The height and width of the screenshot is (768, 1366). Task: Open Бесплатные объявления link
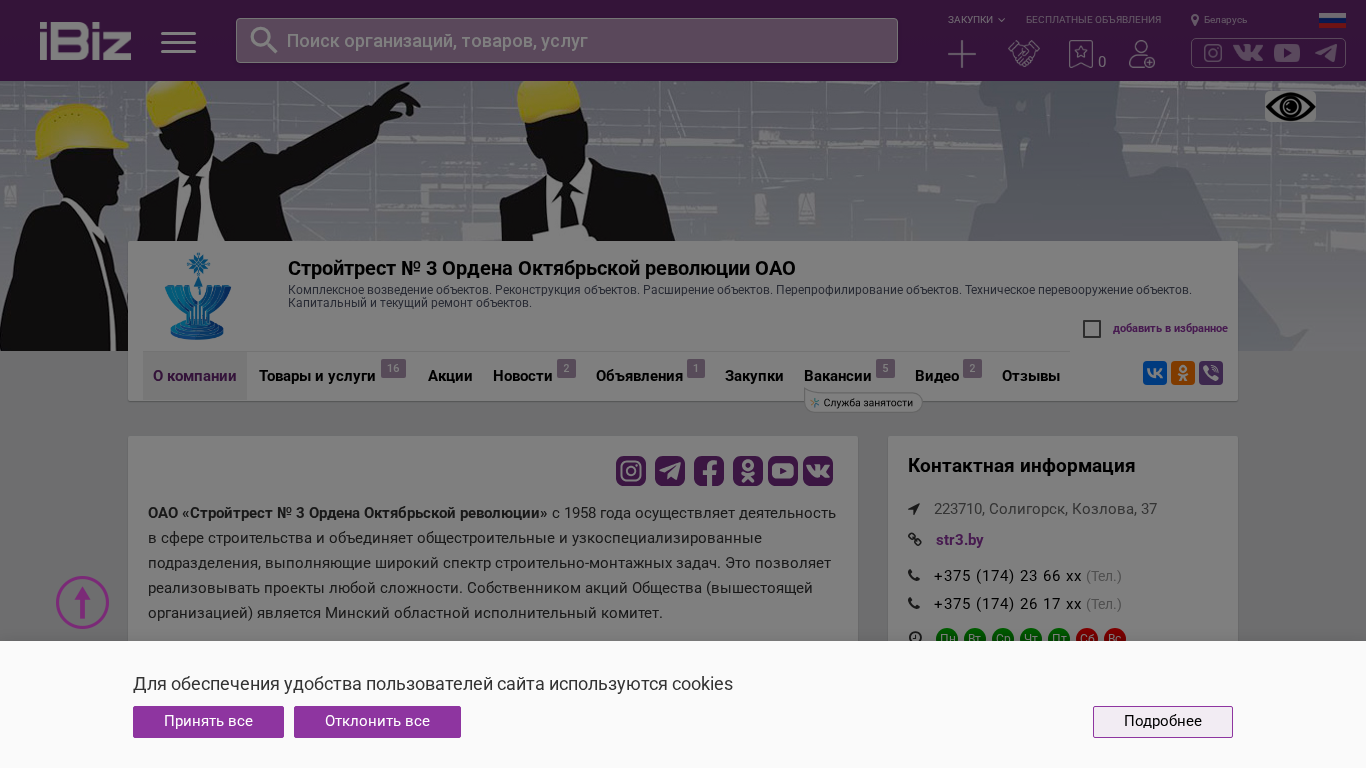point(1093,20)
